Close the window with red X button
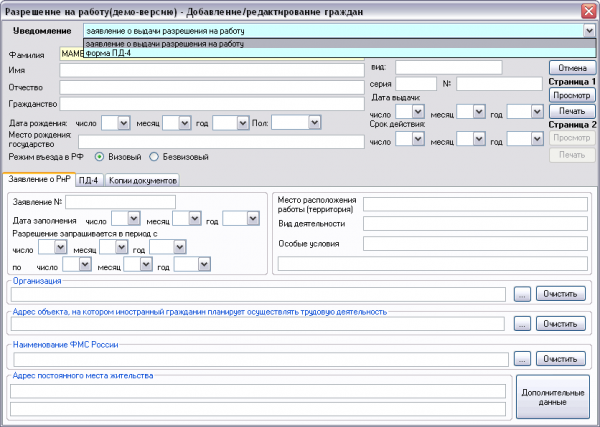The image size is (600, 427). click(587, 9)
